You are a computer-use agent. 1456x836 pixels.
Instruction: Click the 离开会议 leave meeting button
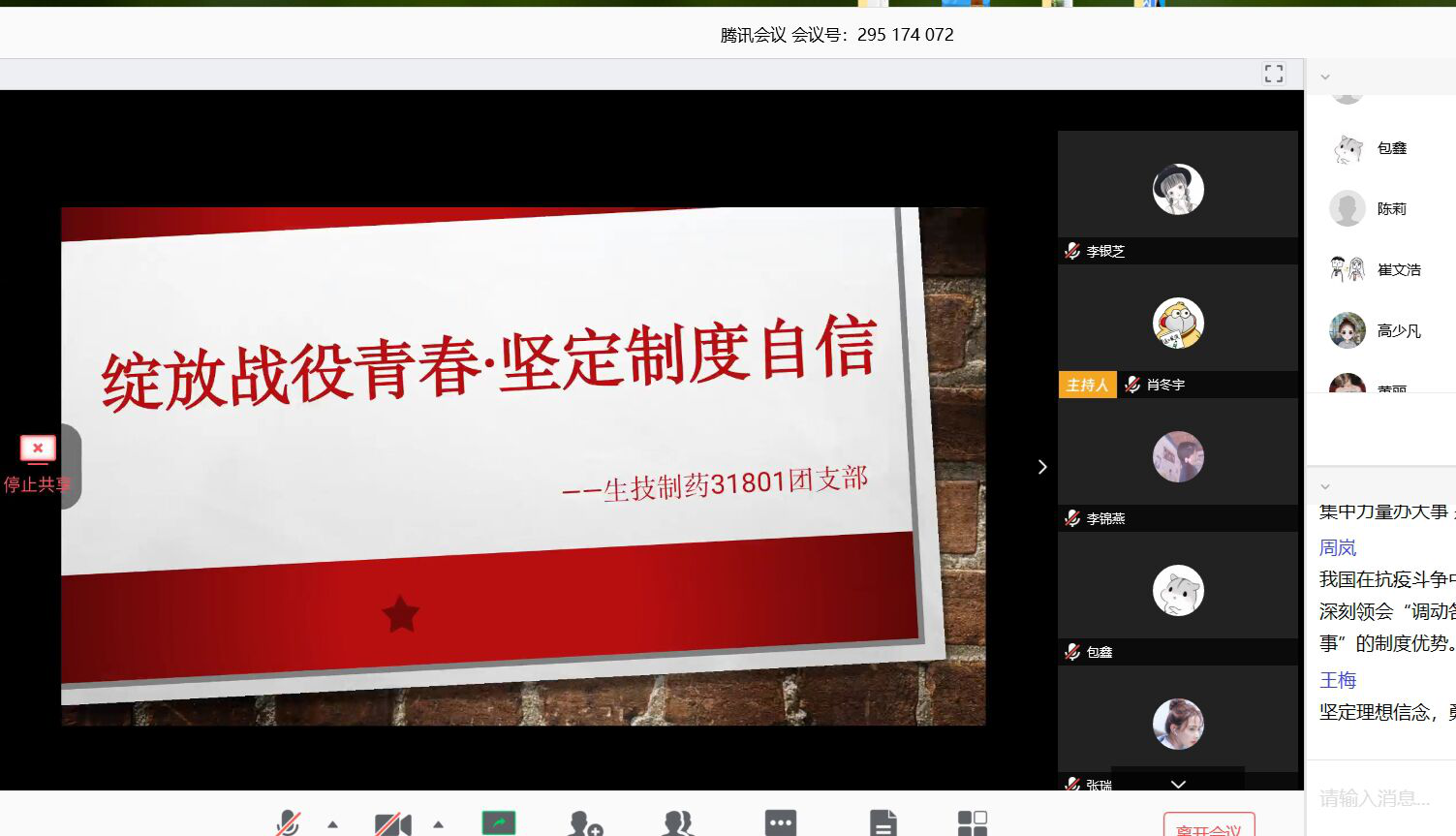1208,827
